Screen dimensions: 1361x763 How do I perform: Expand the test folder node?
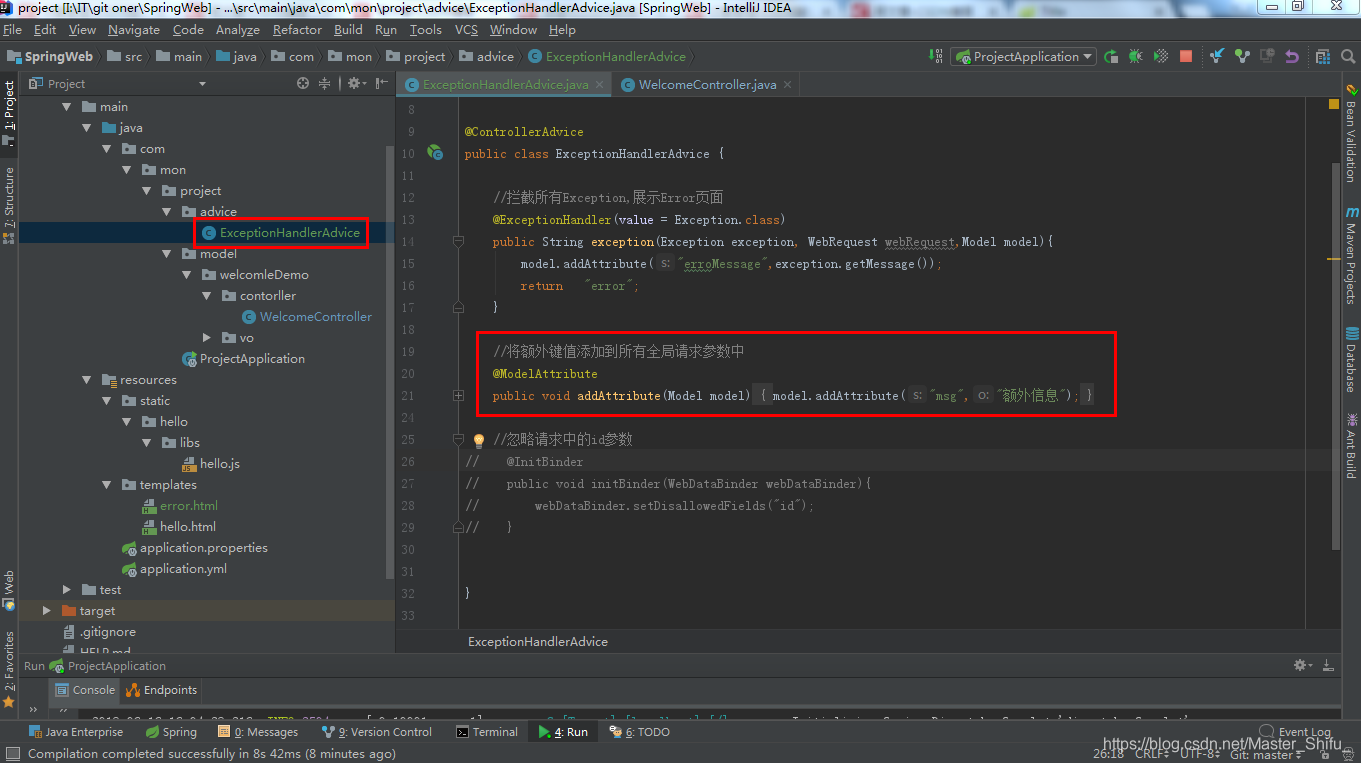67,590
